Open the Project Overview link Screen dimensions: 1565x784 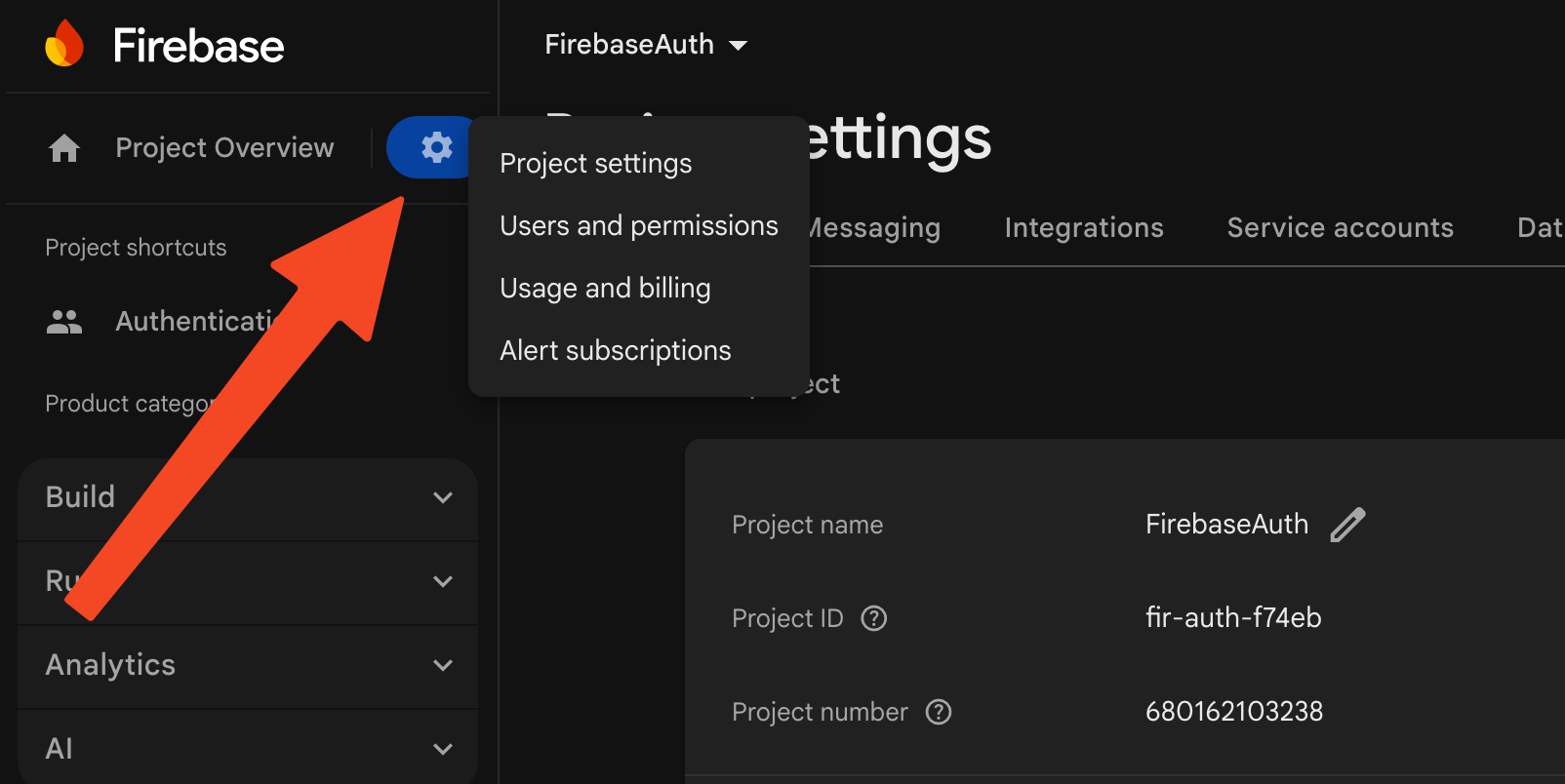coord(224,148)
